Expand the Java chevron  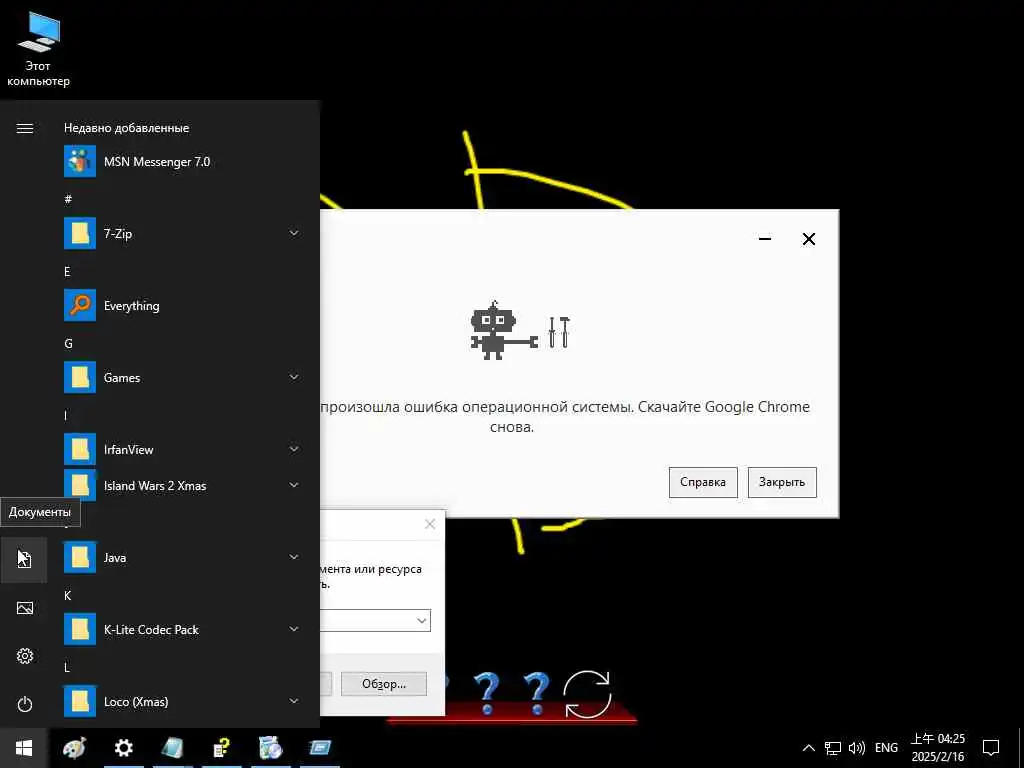pyautogui.click(x=295, y=557)
